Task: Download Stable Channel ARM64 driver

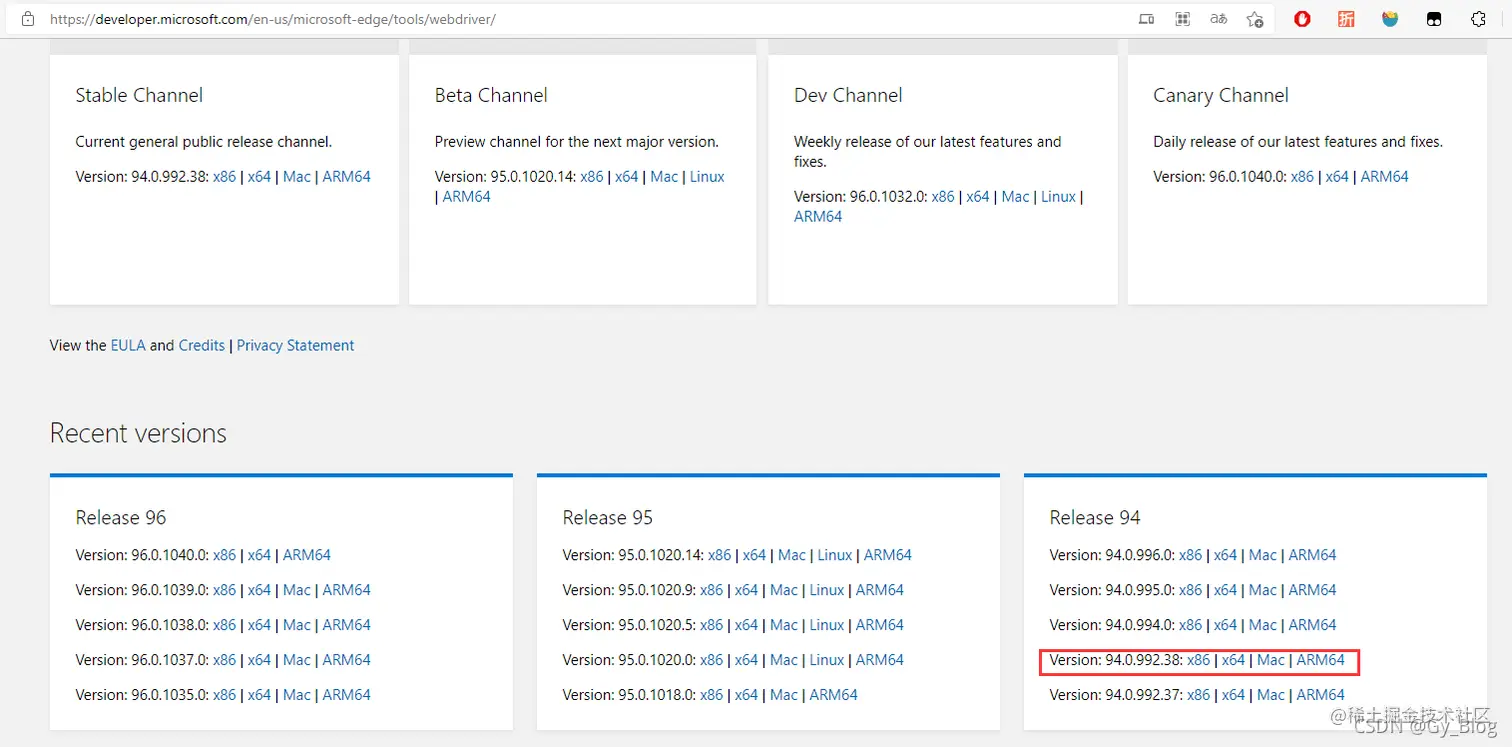Action: (347, 176)
